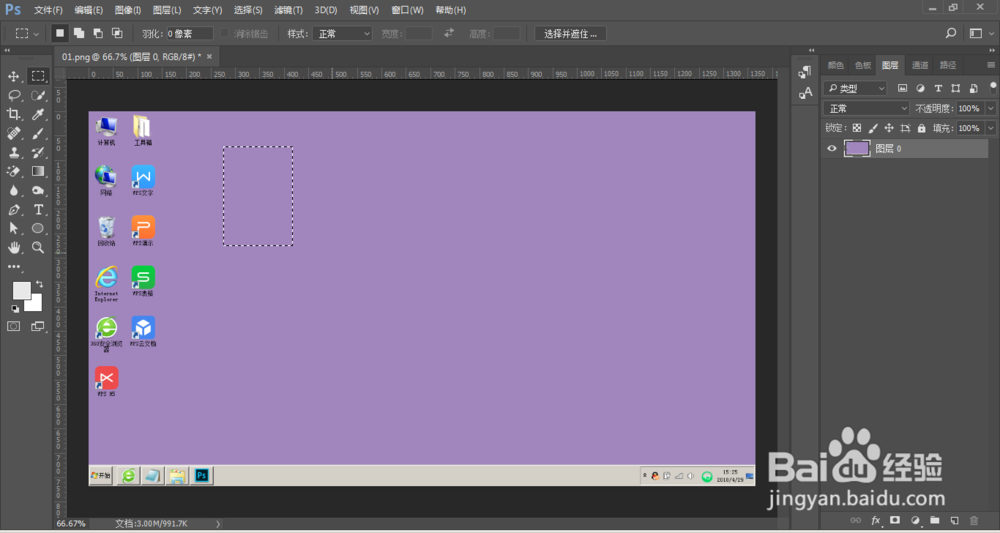Viewport: 1000px width, 533px height.
Task: Select the Sponge tool
Action: click(38, 191)
